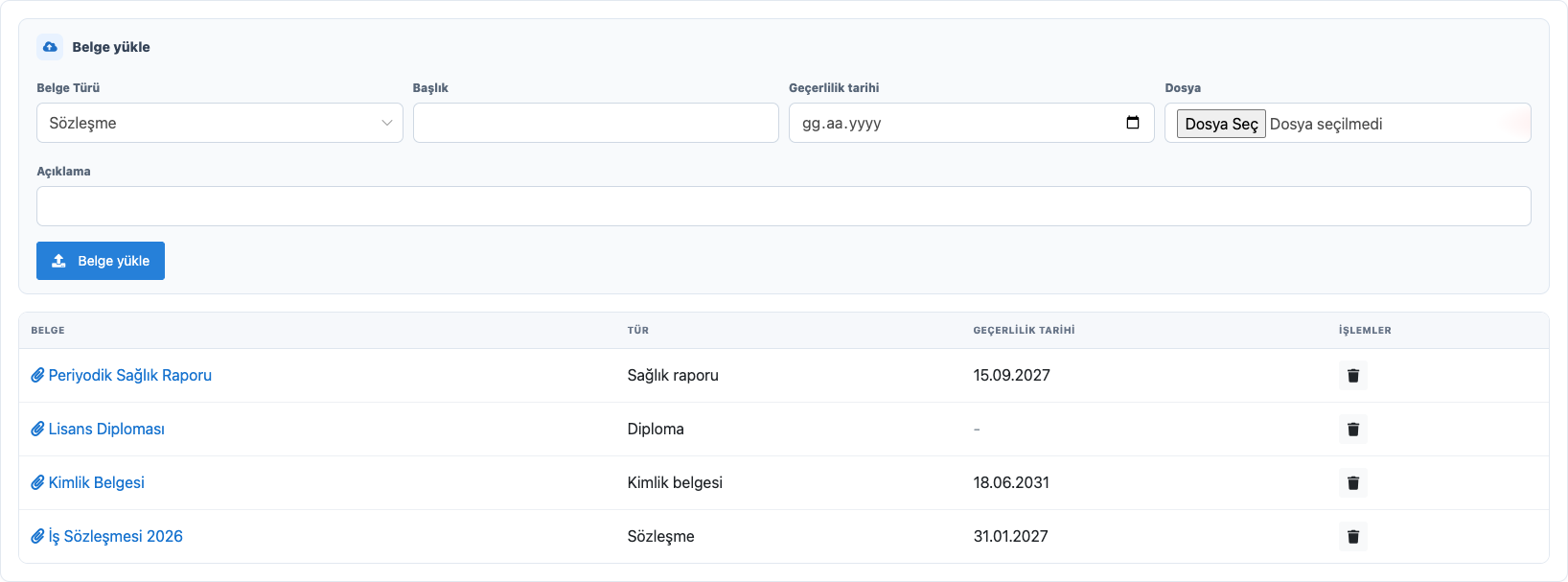The image size is (1568, 582).
Task: Delete the Lisans Diploması document
Action: (x=1352, y=429)
